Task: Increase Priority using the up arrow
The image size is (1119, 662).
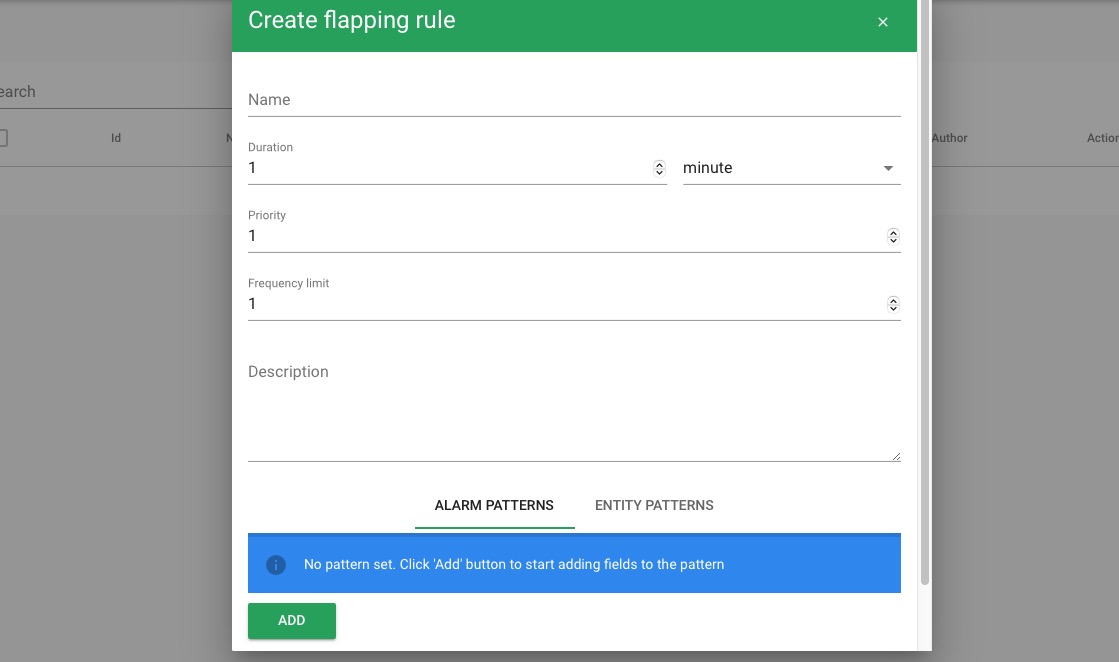Action: click(893, 231)
